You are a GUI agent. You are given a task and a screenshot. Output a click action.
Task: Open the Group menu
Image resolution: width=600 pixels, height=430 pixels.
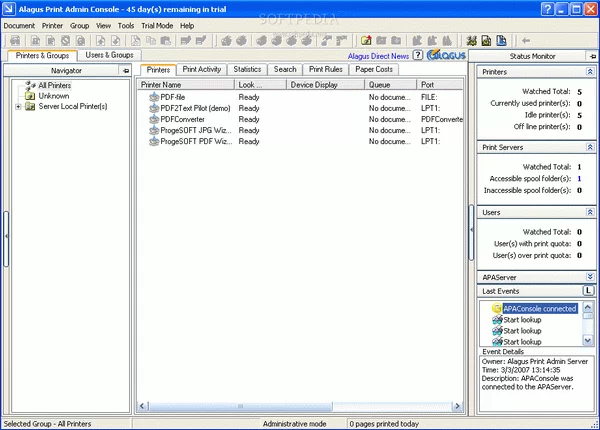(x=80, y=26)
